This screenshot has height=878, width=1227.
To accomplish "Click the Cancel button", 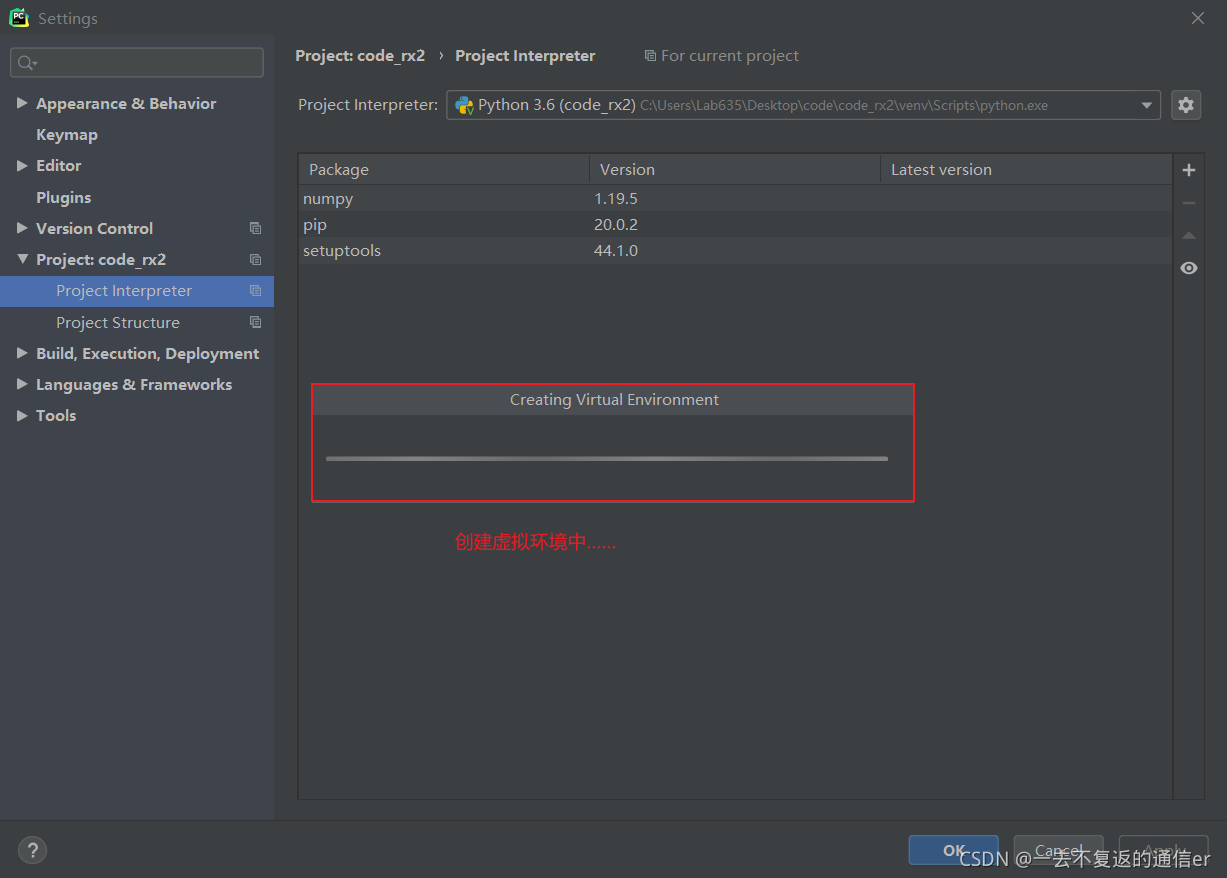I will pos(1058,850).
